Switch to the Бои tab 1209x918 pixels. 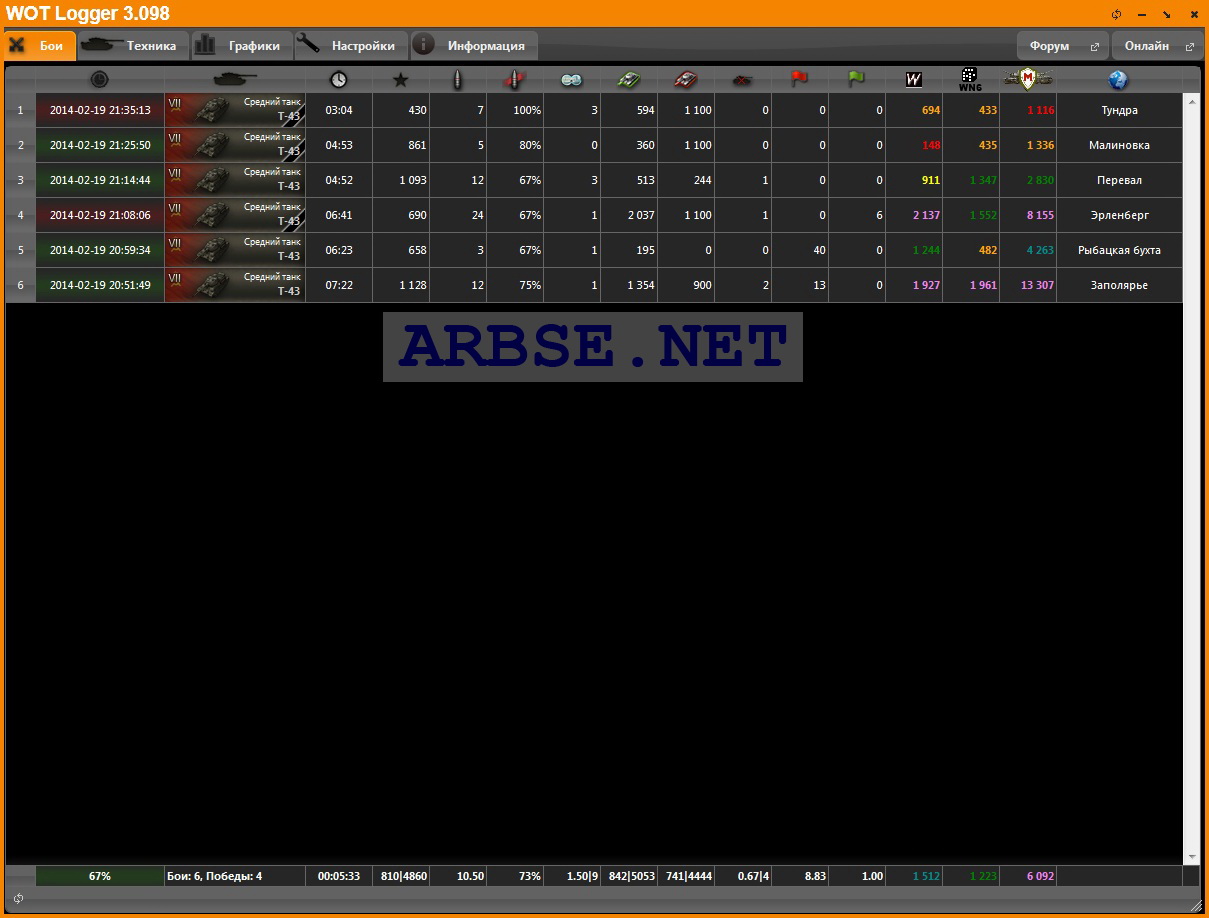pos(40,46)
